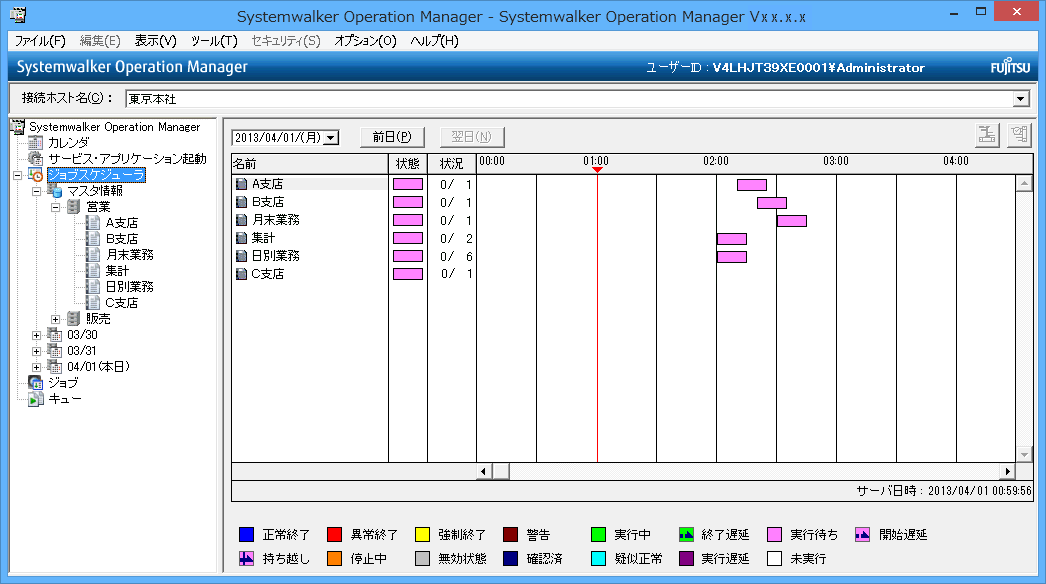Image resolution: width=1046 pixels, height=584 pixels.
Task: Click the 状況 column header
Action: pyautogui.click(x=452, y=164)
